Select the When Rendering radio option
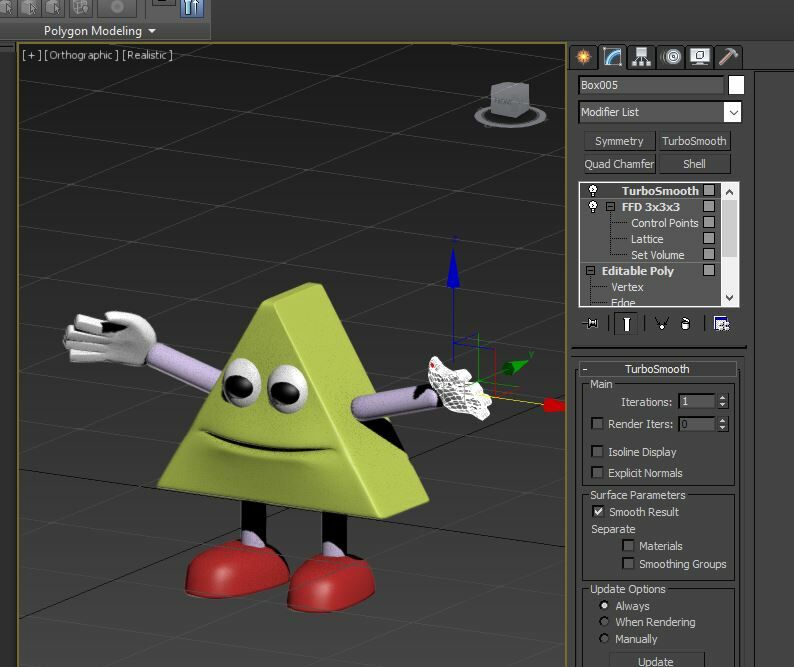Screen dimensions: 794x667 pyautogui.click(x=604, y=622)
